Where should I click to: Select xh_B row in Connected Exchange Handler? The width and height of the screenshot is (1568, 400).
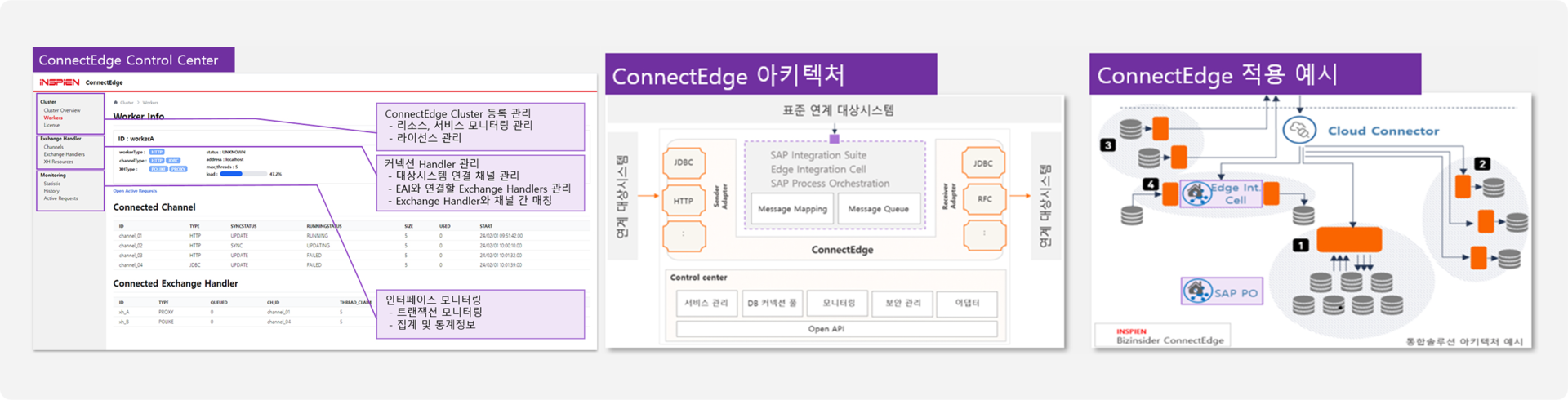coord(245,322)
